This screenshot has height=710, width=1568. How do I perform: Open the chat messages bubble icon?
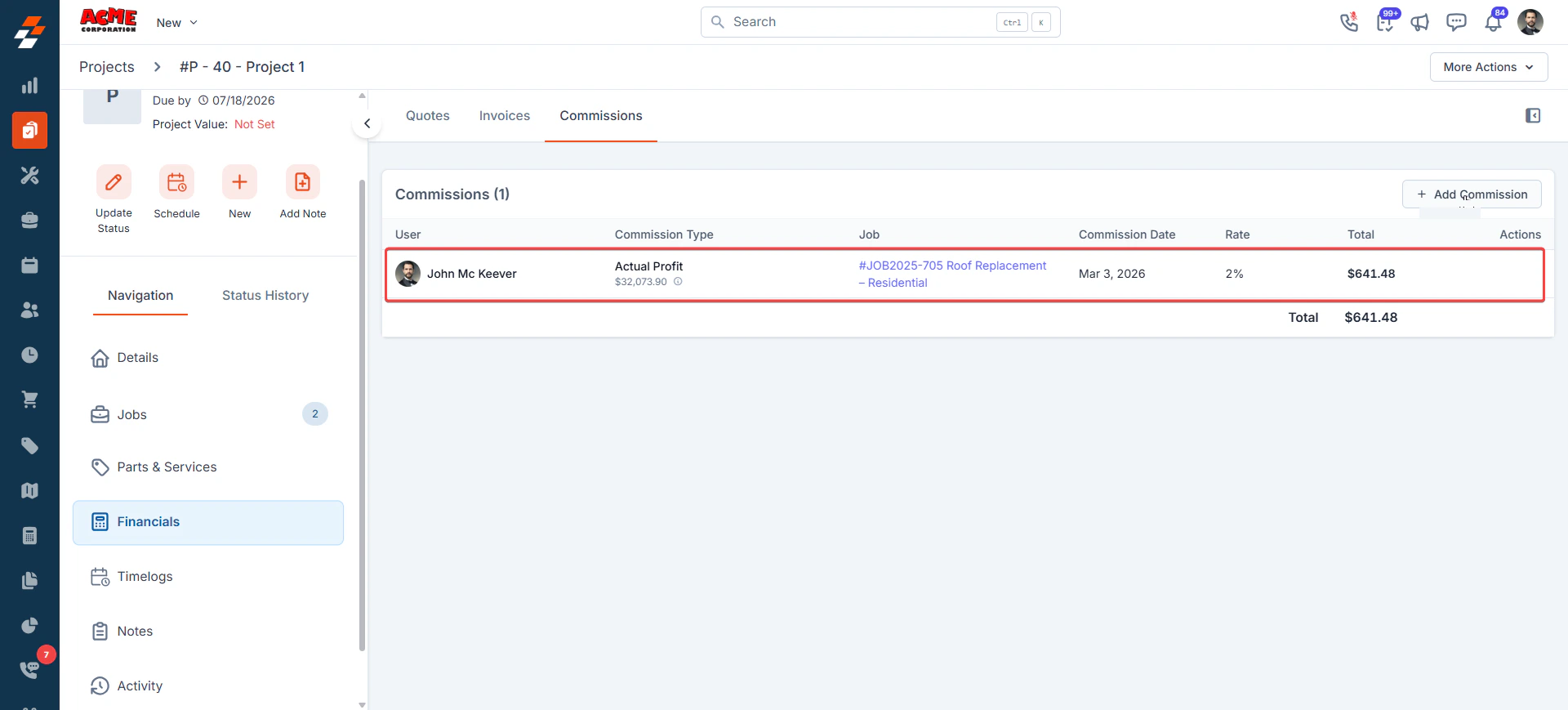pyautogui.click(x=1456, y=22)
